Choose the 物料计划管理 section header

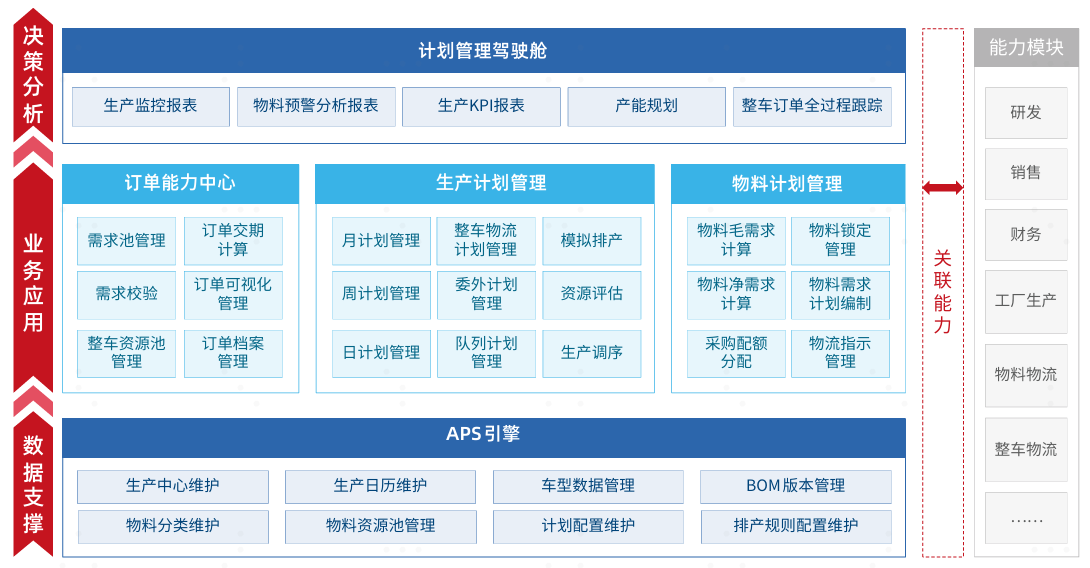point(787,183)
